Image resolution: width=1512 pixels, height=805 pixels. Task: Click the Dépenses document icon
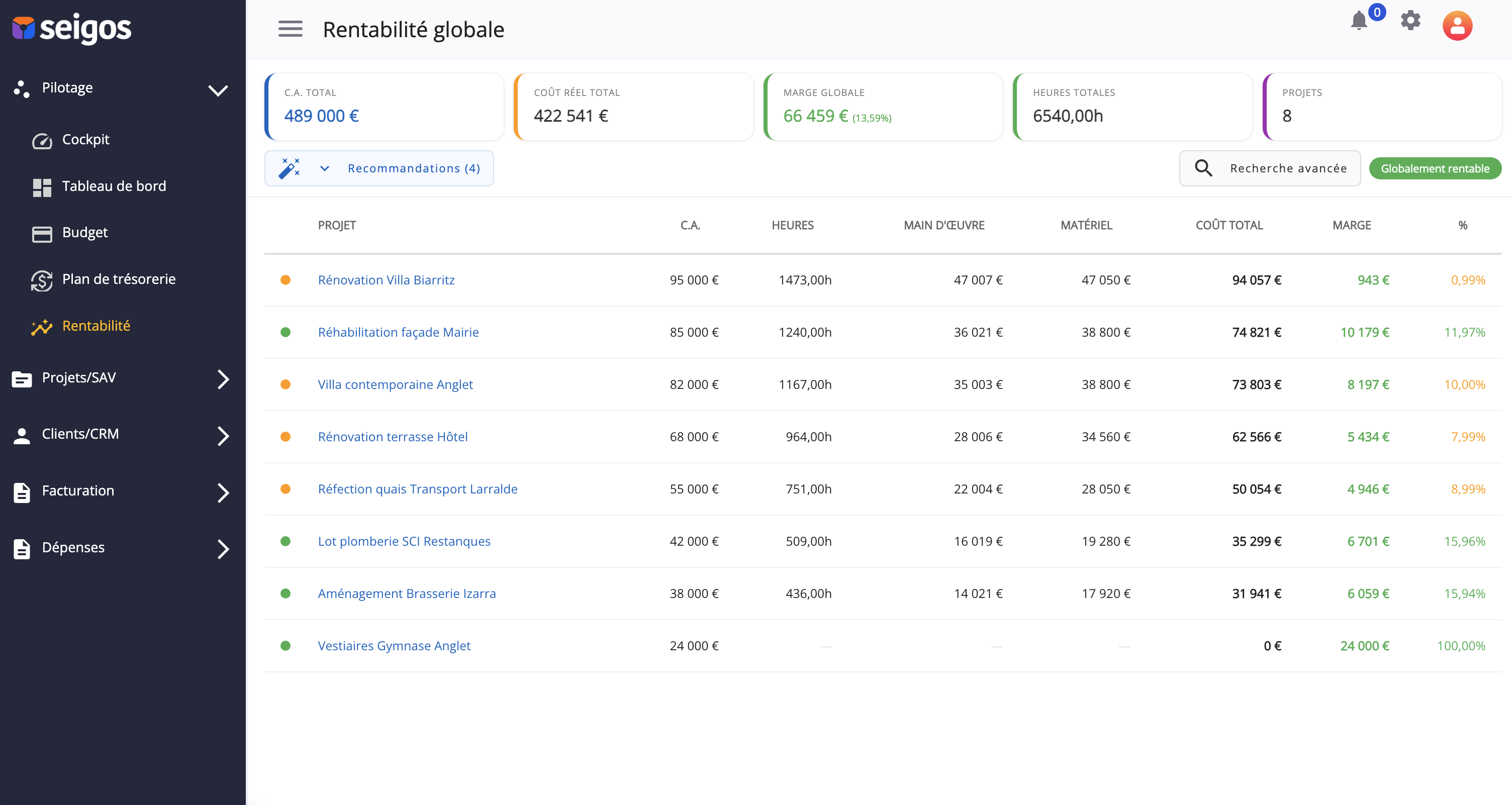coord(22,549)
